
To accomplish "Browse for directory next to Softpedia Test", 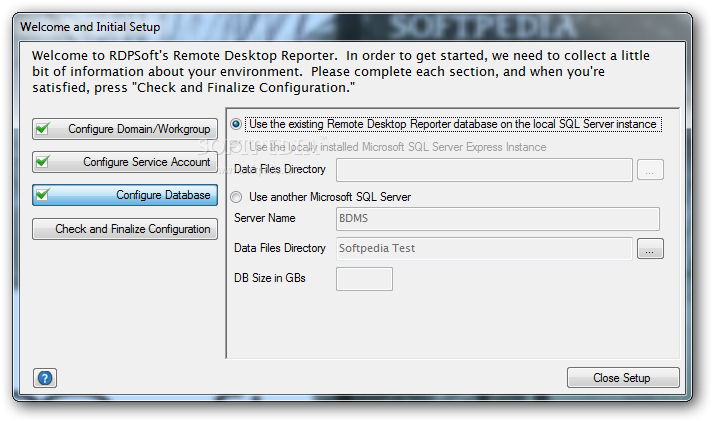I will coord(650,249).
